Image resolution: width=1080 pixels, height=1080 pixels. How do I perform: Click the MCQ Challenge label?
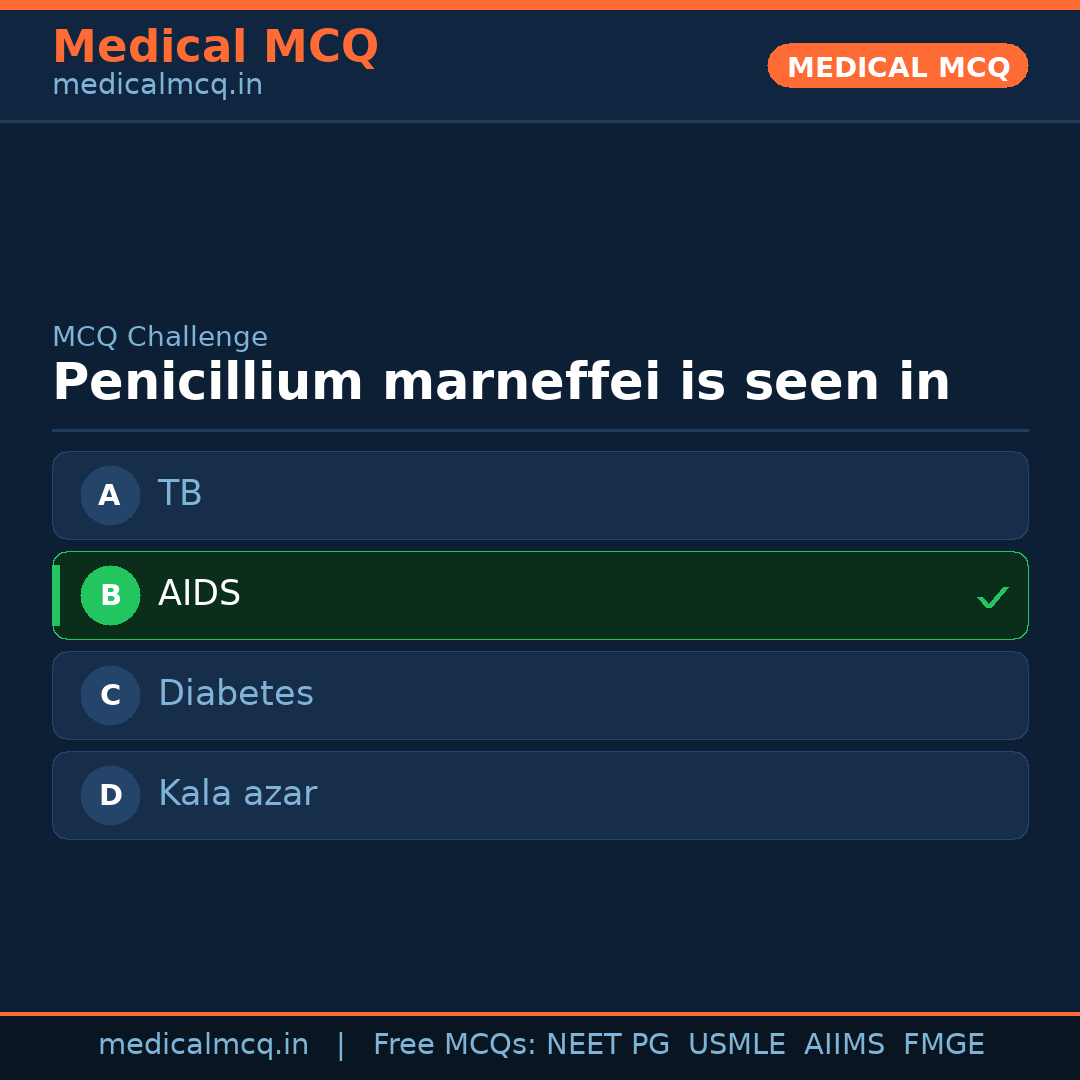click(x=160, y=336)
